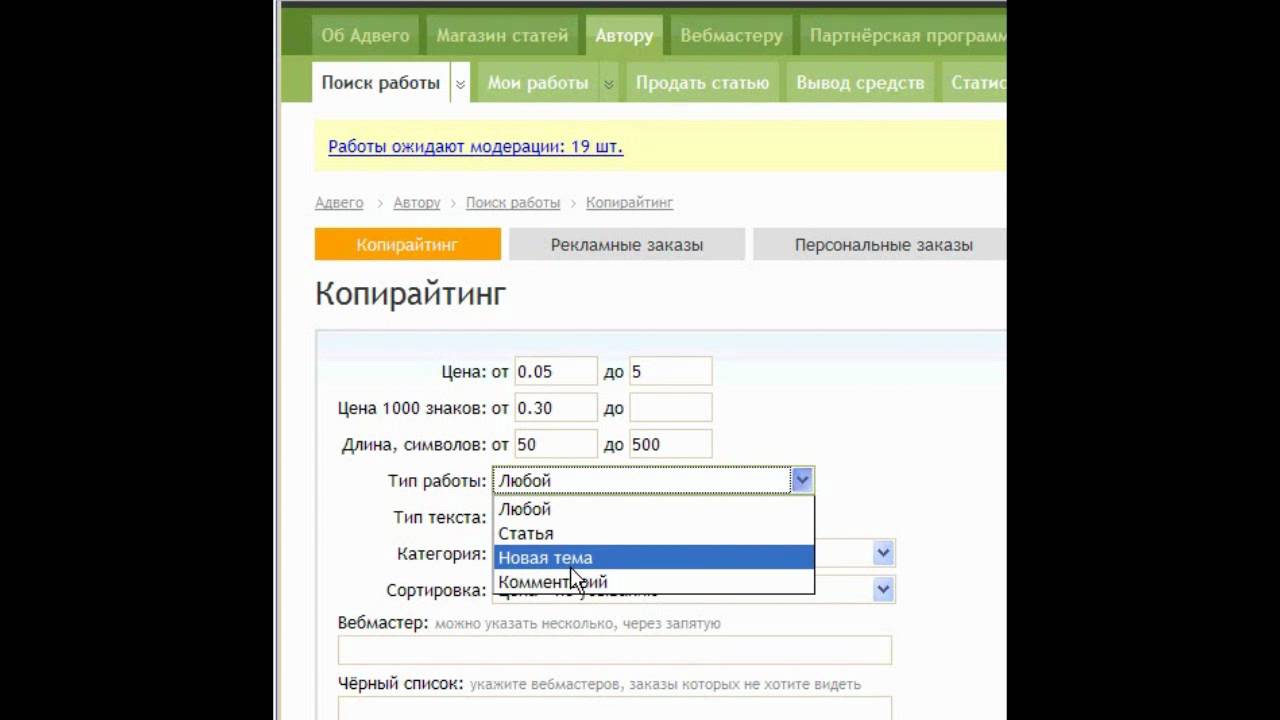Click the Вебмастер text input field
The image size is (1280, 720).
point(614,650)
